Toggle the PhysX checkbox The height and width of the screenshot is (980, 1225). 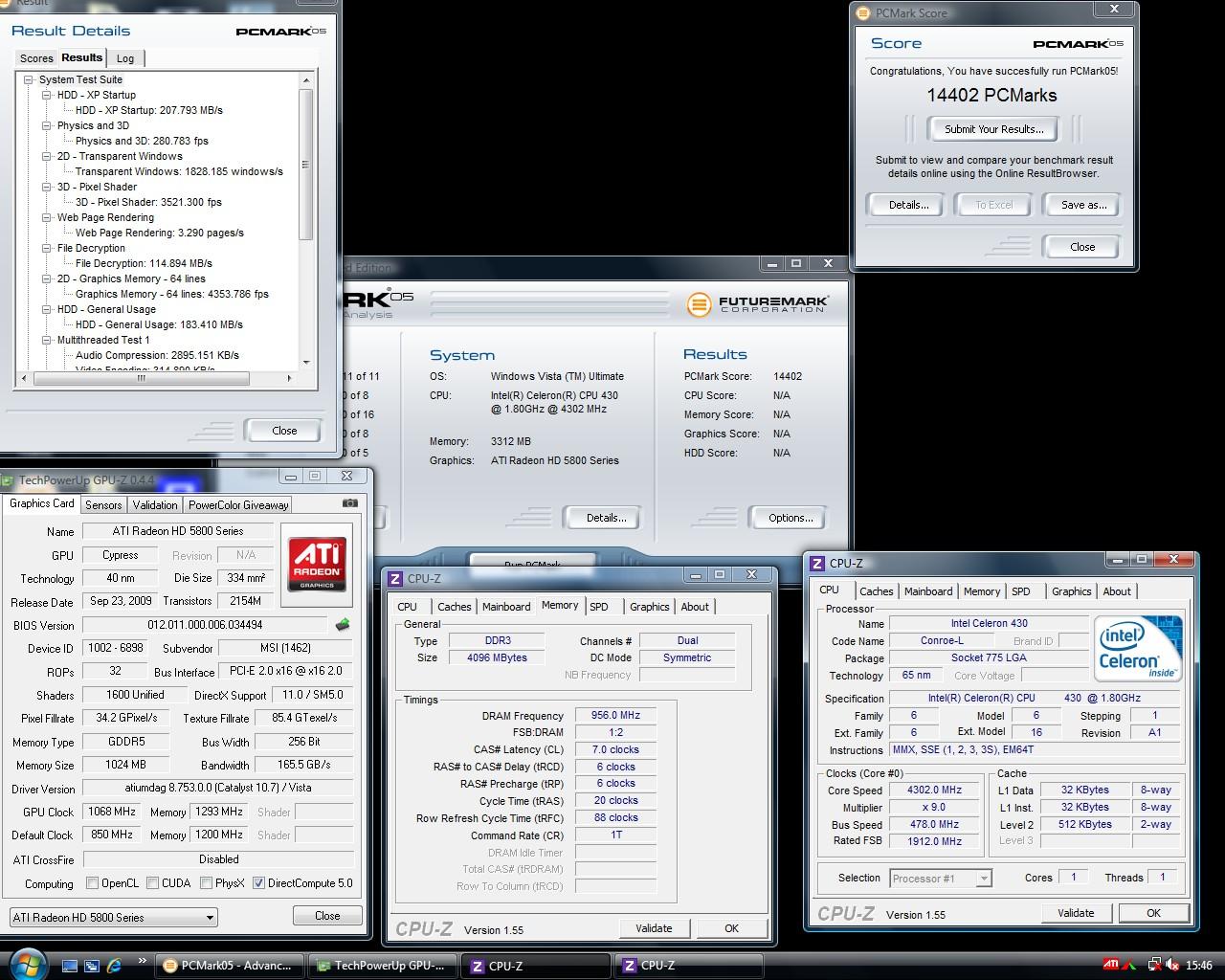(x=206, y=882)
